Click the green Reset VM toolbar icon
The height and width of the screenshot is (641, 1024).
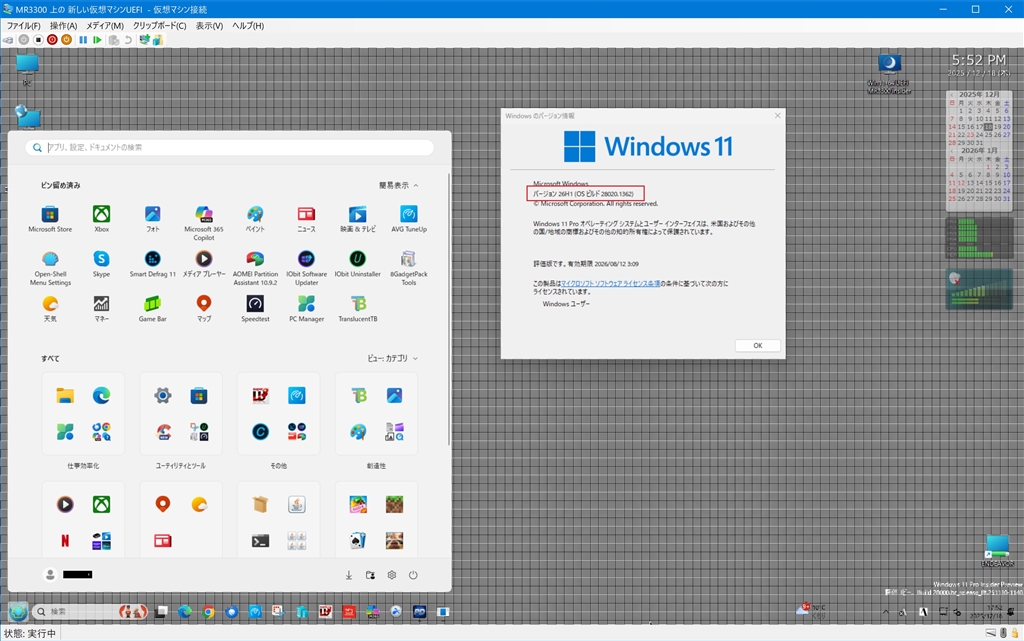(x=97, y=40)
